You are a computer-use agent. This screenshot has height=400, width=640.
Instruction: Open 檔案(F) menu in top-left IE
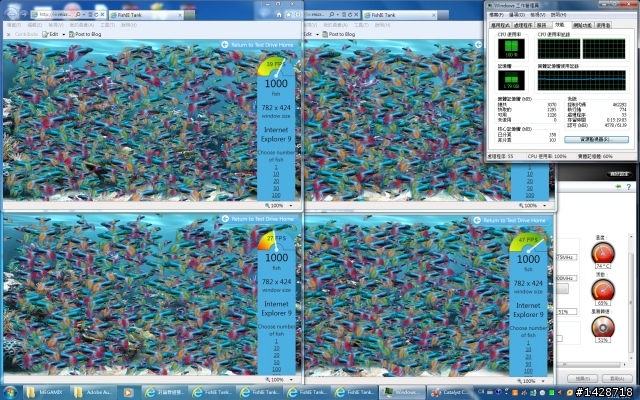point(13,25)
